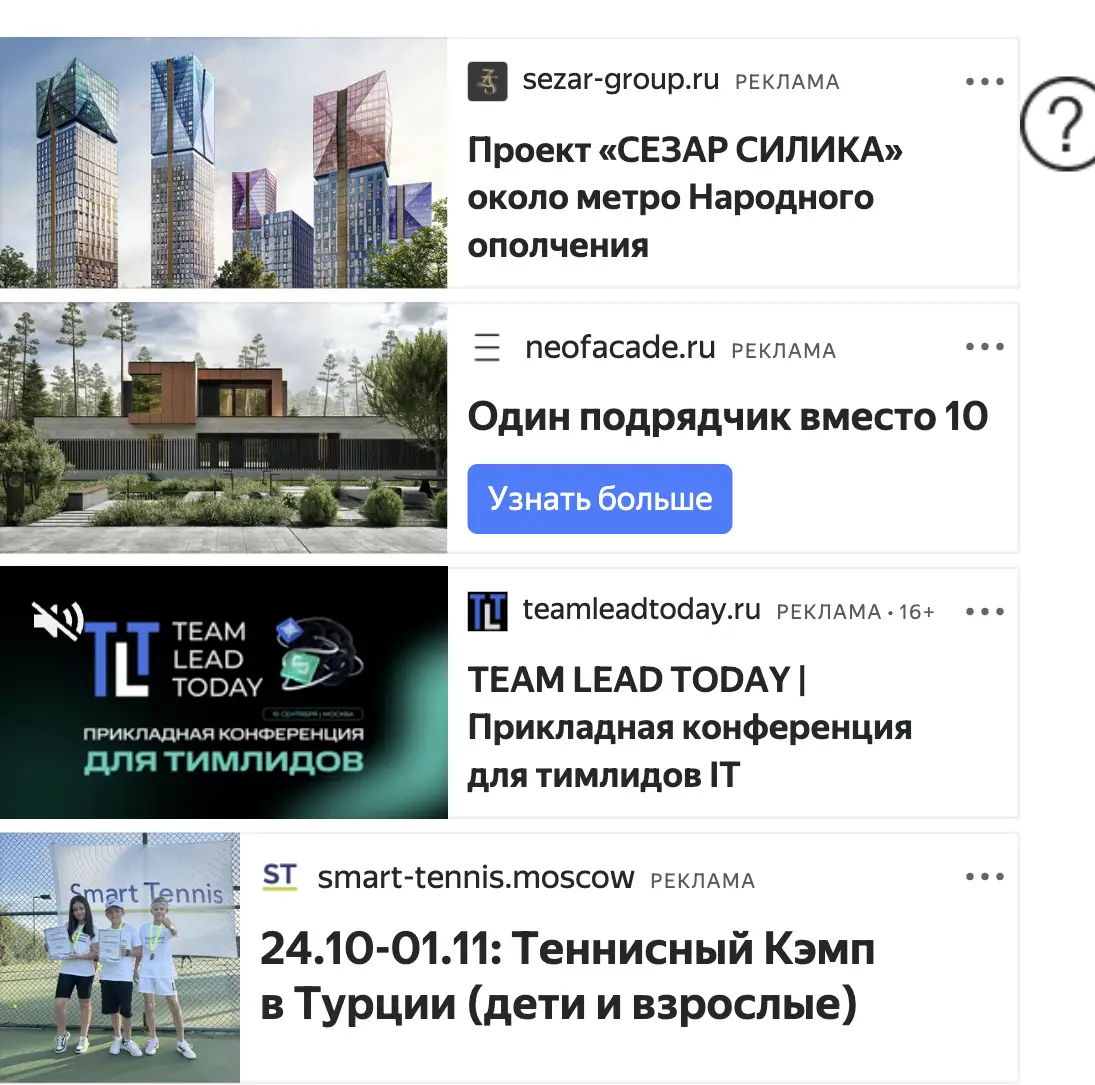This screenshot has width=1095, height=1085.
Task: Open more options for smart-tennis.moscow ad
Action: tap(985, 876)
